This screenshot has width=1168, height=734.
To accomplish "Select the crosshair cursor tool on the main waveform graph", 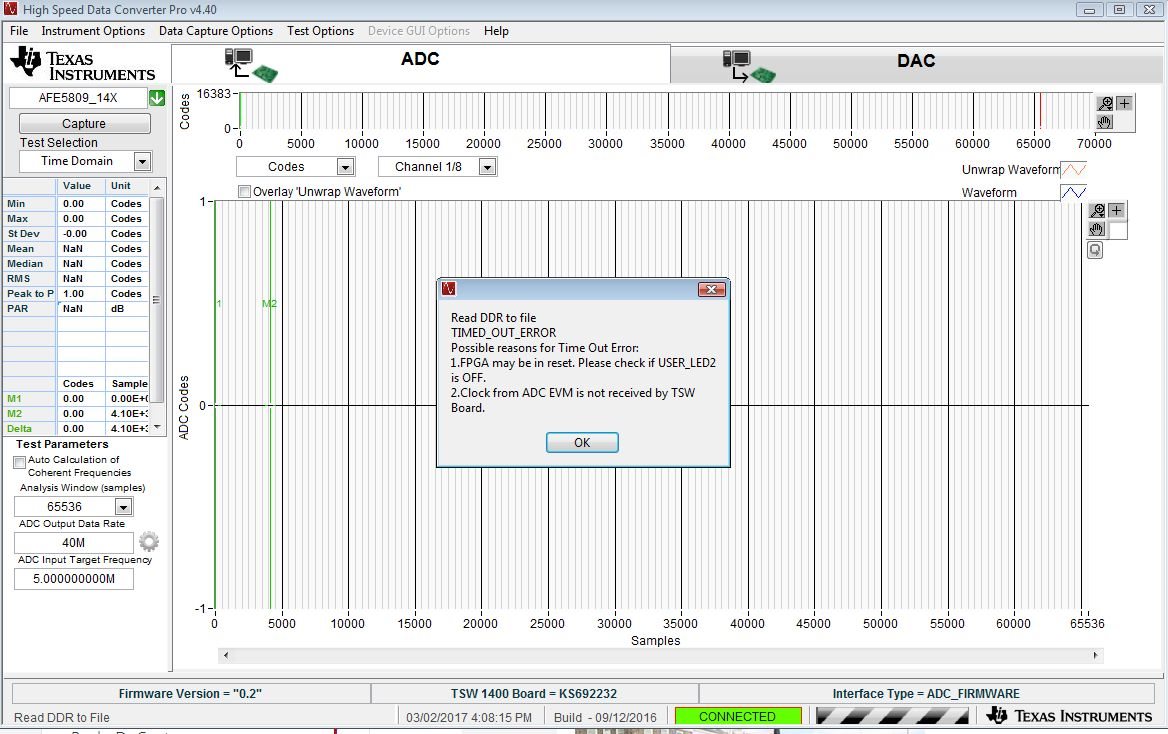I will coord(1116,211).
